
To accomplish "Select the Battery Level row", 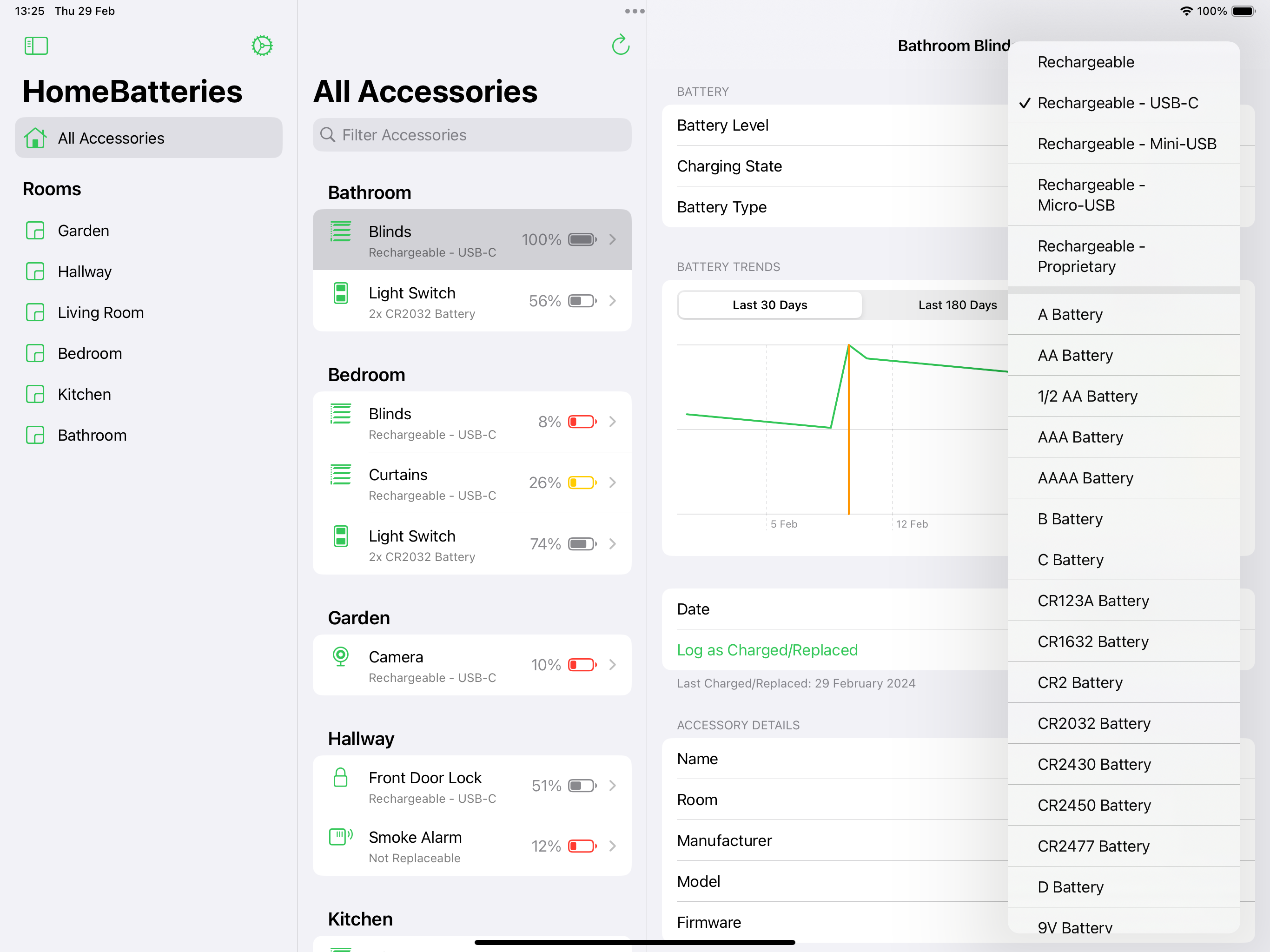I will (835, 125).
